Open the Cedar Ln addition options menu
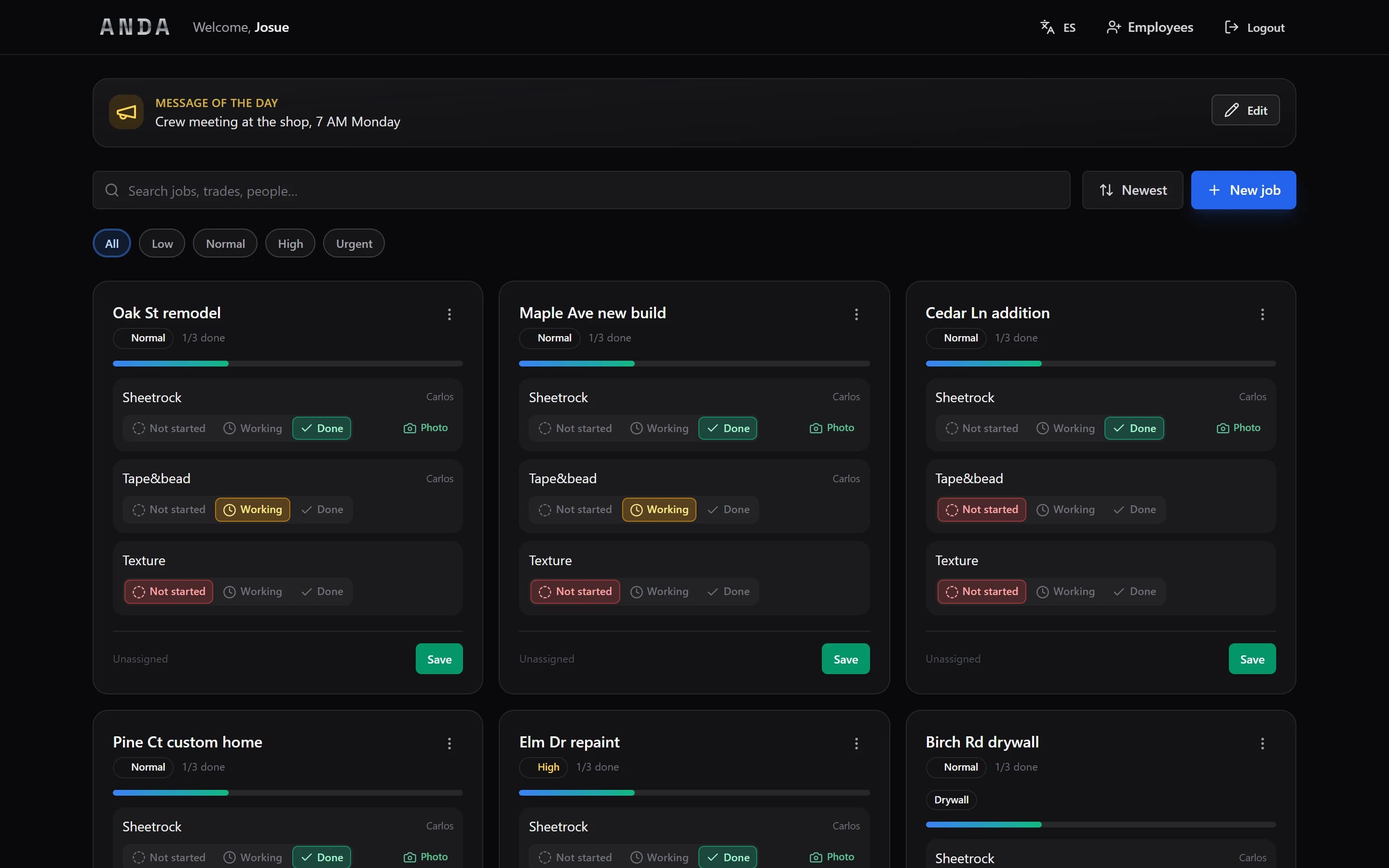 tap(1262, 314)
